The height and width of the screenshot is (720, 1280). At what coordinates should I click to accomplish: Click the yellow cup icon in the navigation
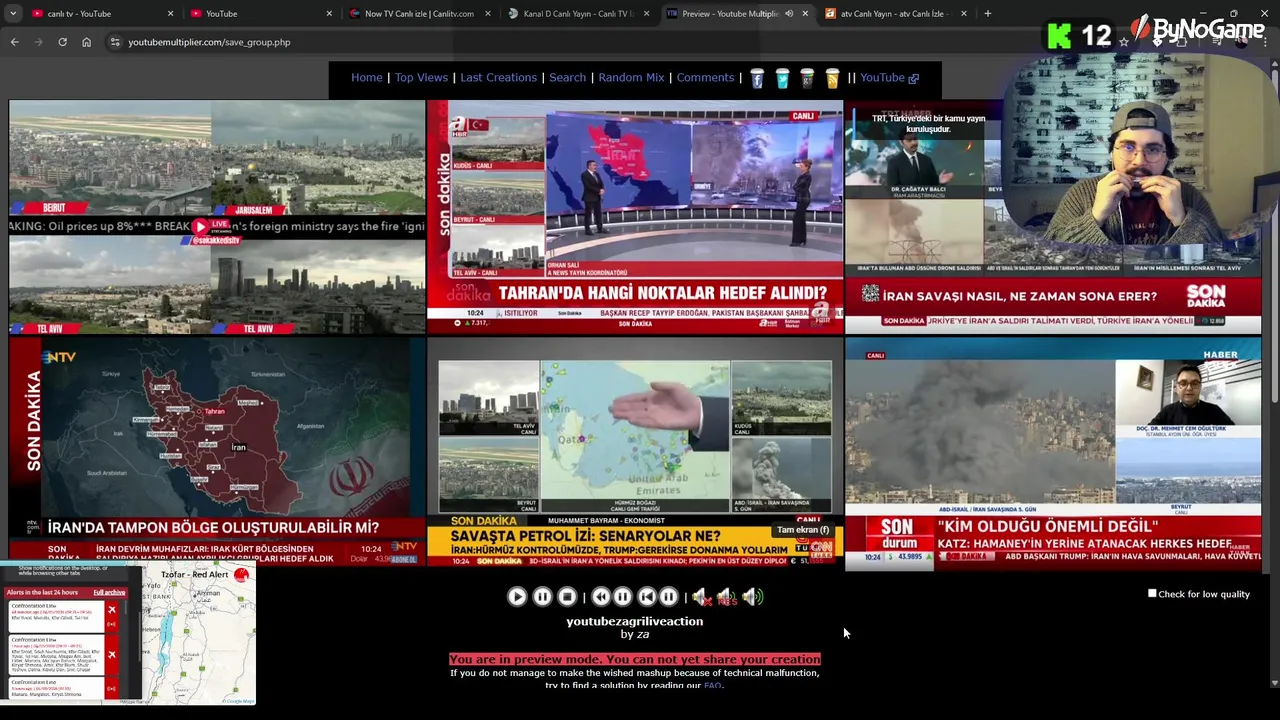click(x=832, y=79)
